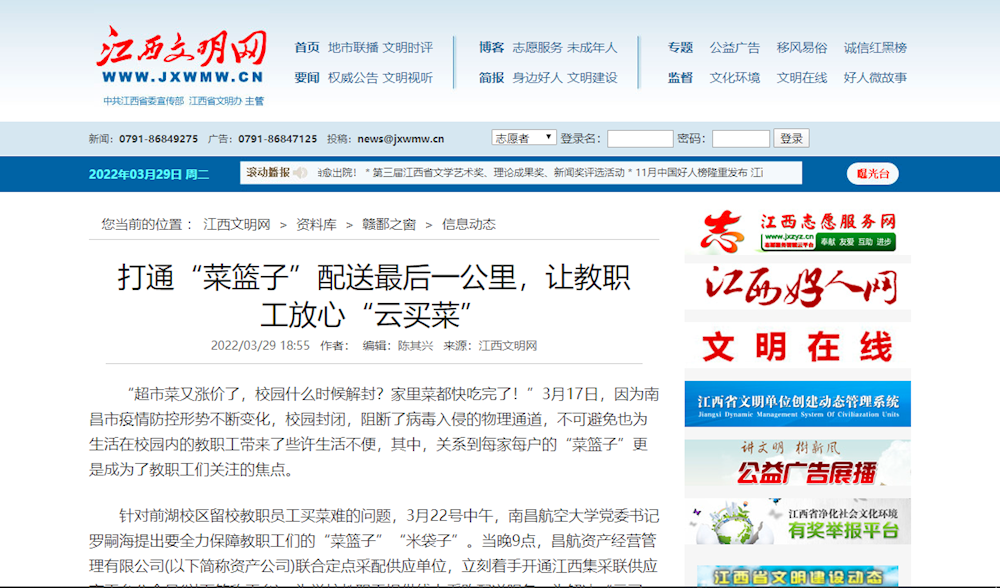
Task: Click the red 文明在线 banner
Action: tap(797, 347)
